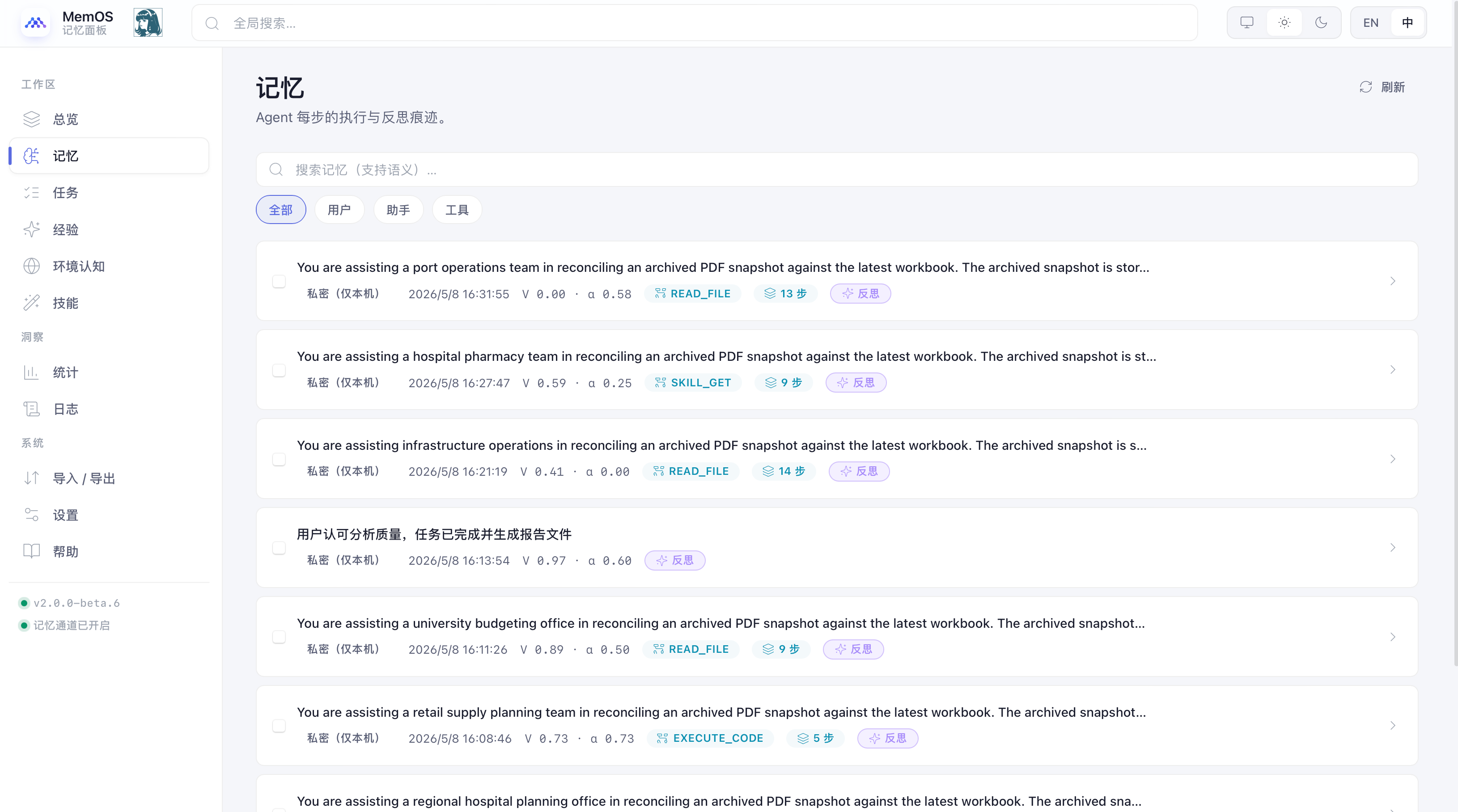Switch to system theme monitor icon
Image resolution: width=1458 pixels, height=812 pixels.
pyautogui.click(x=1247, y=23)
